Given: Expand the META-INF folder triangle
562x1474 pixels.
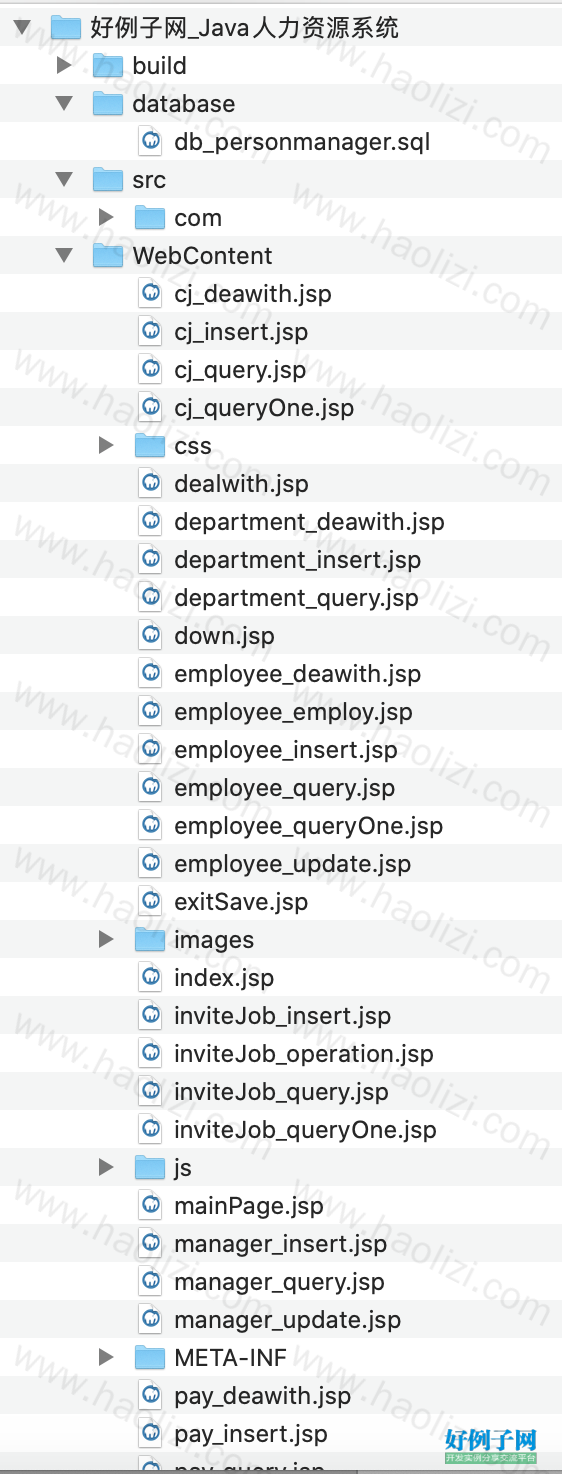Looking at the screenshot, I should 107,1358.
